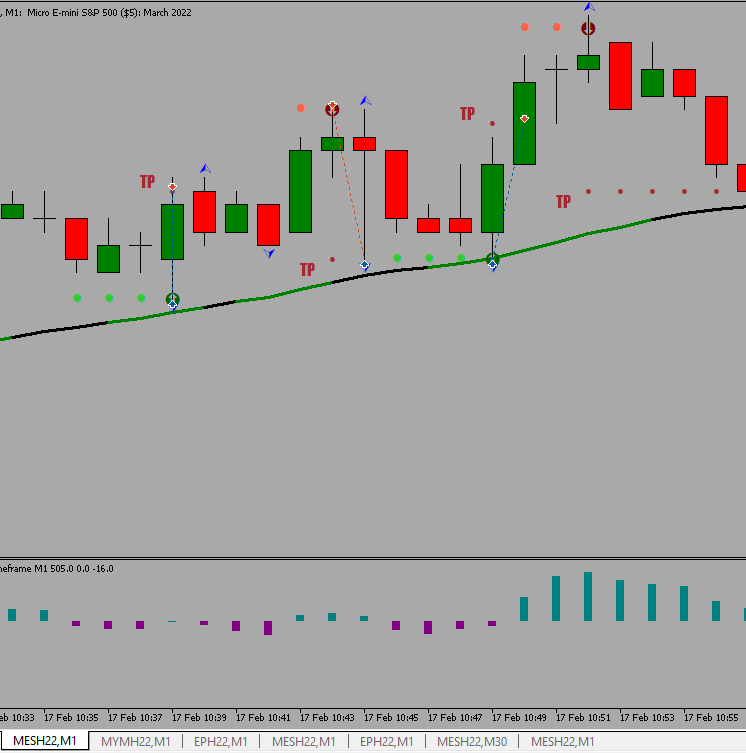Click the 17 Feb 10:55 time axis label
This screenshot has width=746, height=753.
pyautogui.click(x=711, y=717)
